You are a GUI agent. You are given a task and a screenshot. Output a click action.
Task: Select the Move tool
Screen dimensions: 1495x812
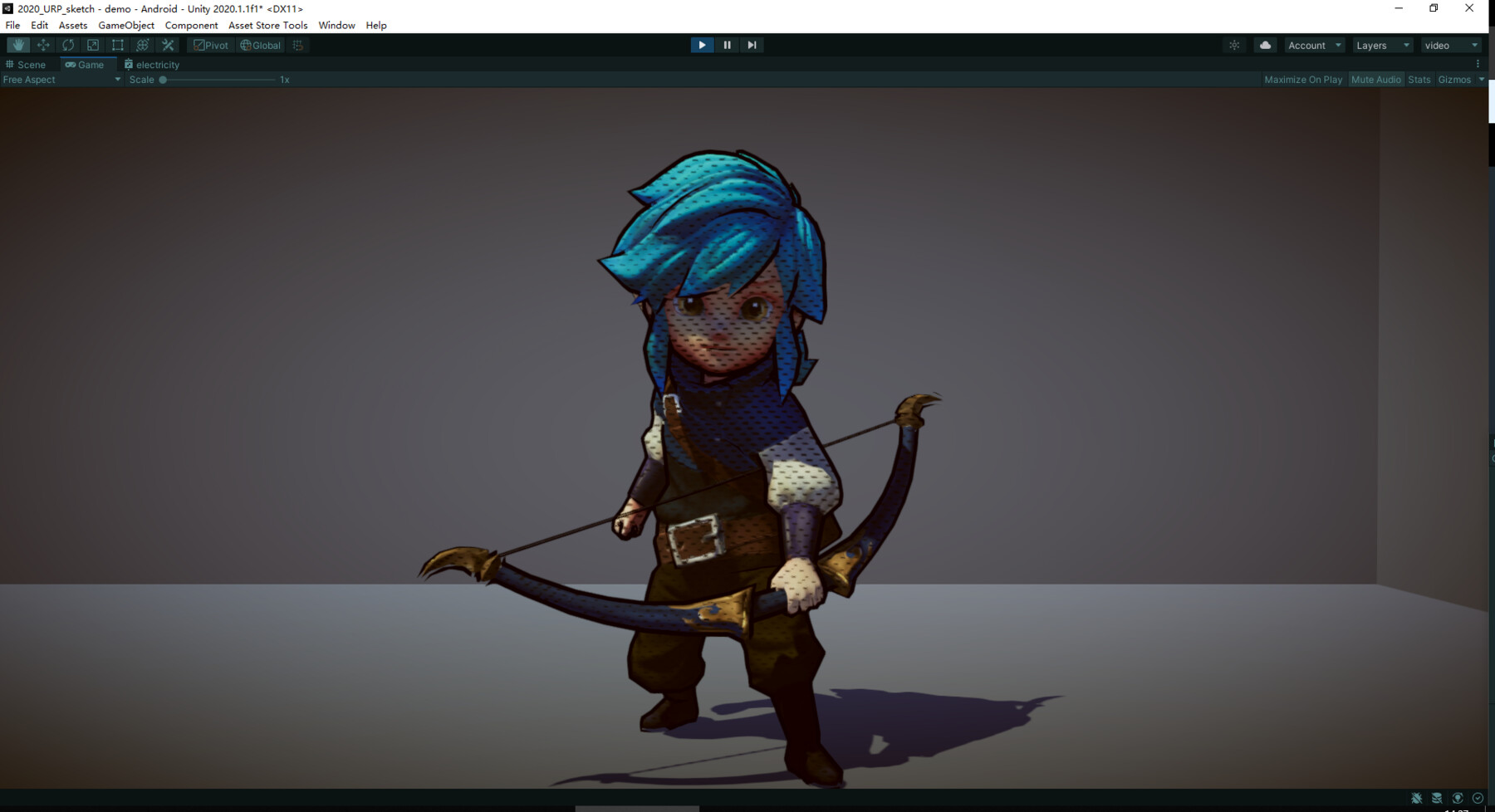[42, 45]
